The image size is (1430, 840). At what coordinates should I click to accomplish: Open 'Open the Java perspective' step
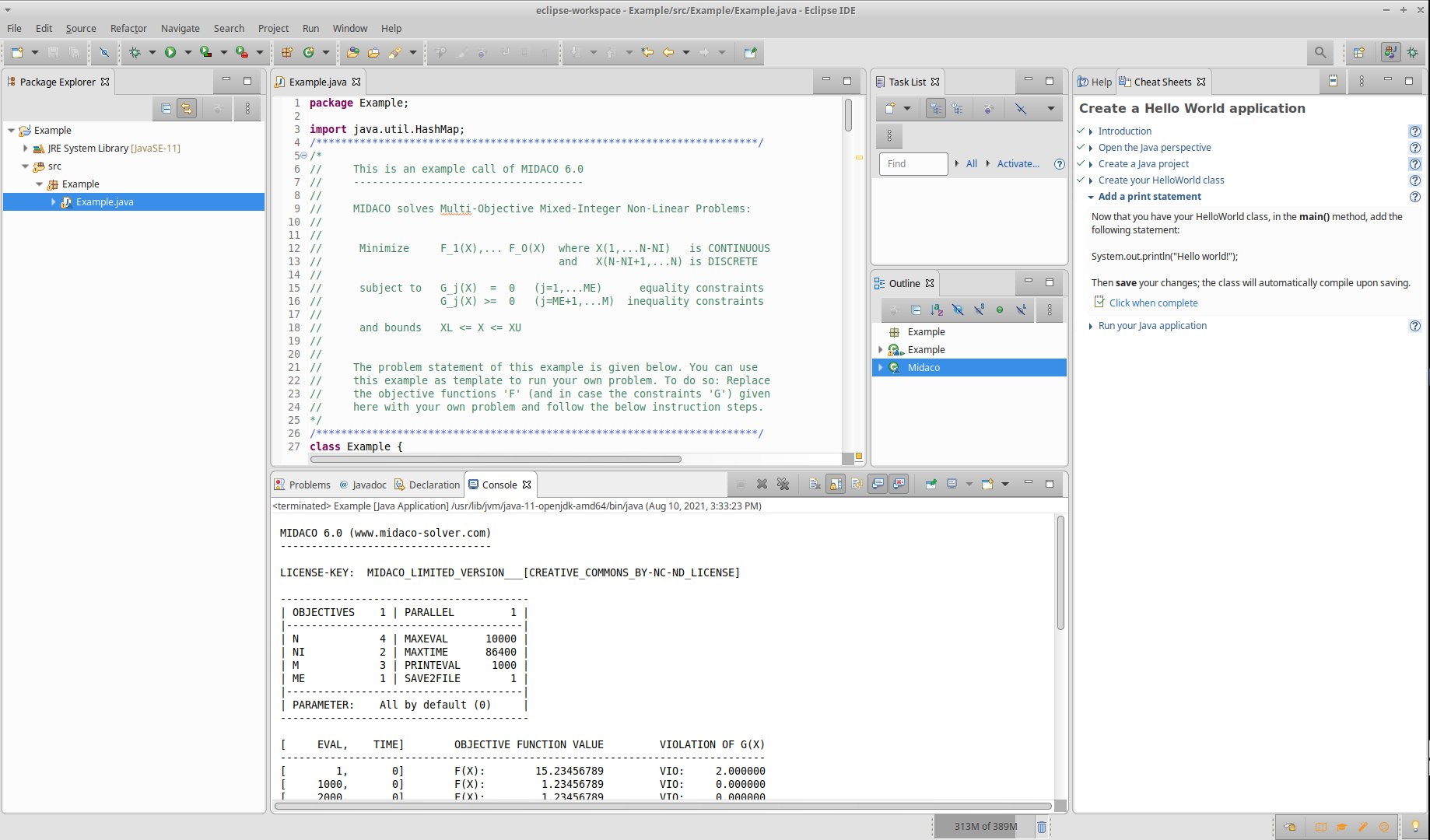point(1154,147)
